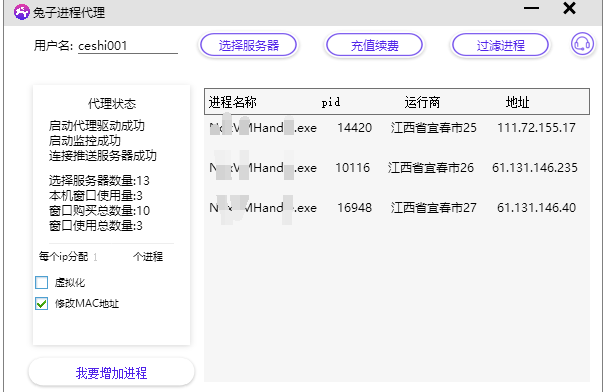Click the 用户名 field showing ceshi001
Viewport: 607px width, 392px height.
(128, 46)
